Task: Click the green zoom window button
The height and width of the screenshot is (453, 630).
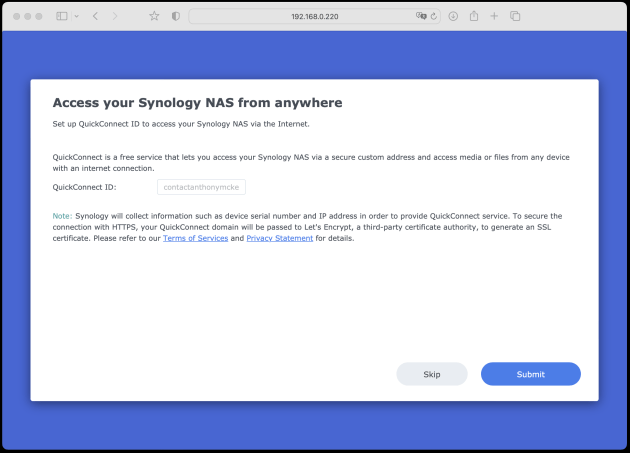Action: (39, 16)
